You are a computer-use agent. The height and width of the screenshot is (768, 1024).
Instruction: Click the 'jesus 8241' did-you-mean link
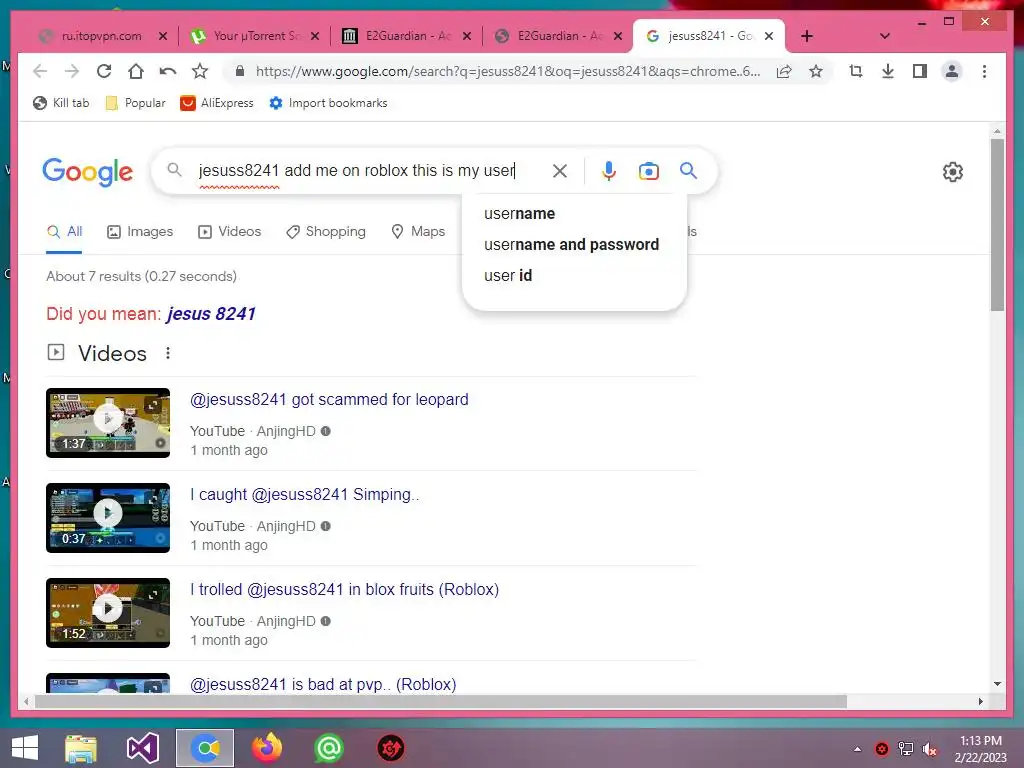click(x=211, y=314)
